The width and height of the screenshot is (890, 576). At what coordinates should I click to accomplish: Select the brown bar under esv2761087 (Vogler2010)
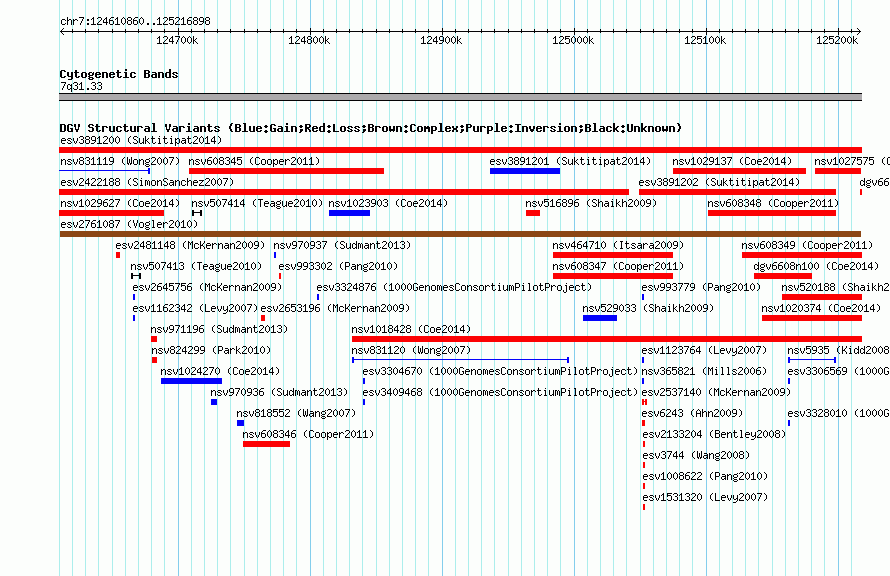coord(460,234)
